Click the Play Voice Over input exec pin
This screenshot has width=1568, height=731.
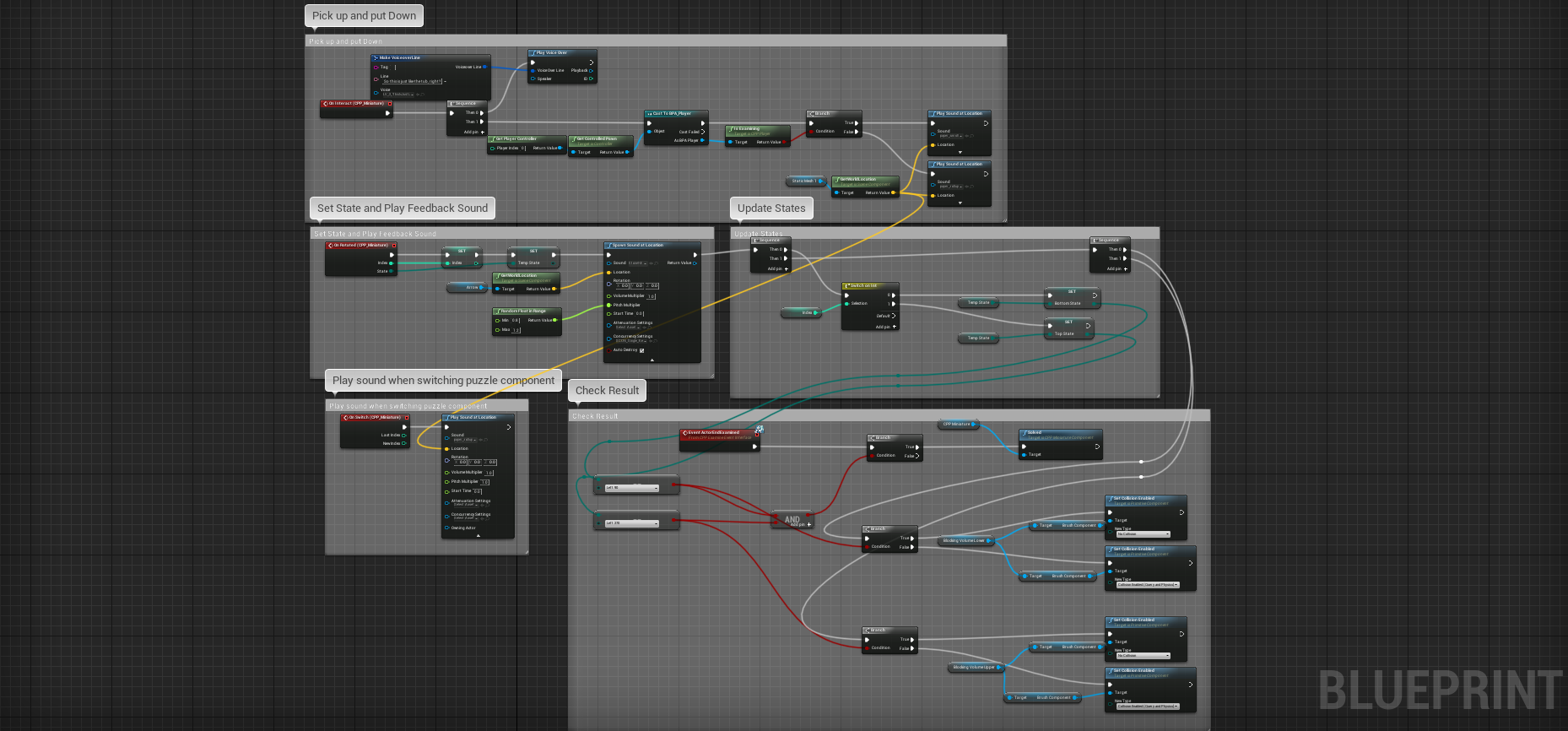pyautogui.click(x=533, y=62)
